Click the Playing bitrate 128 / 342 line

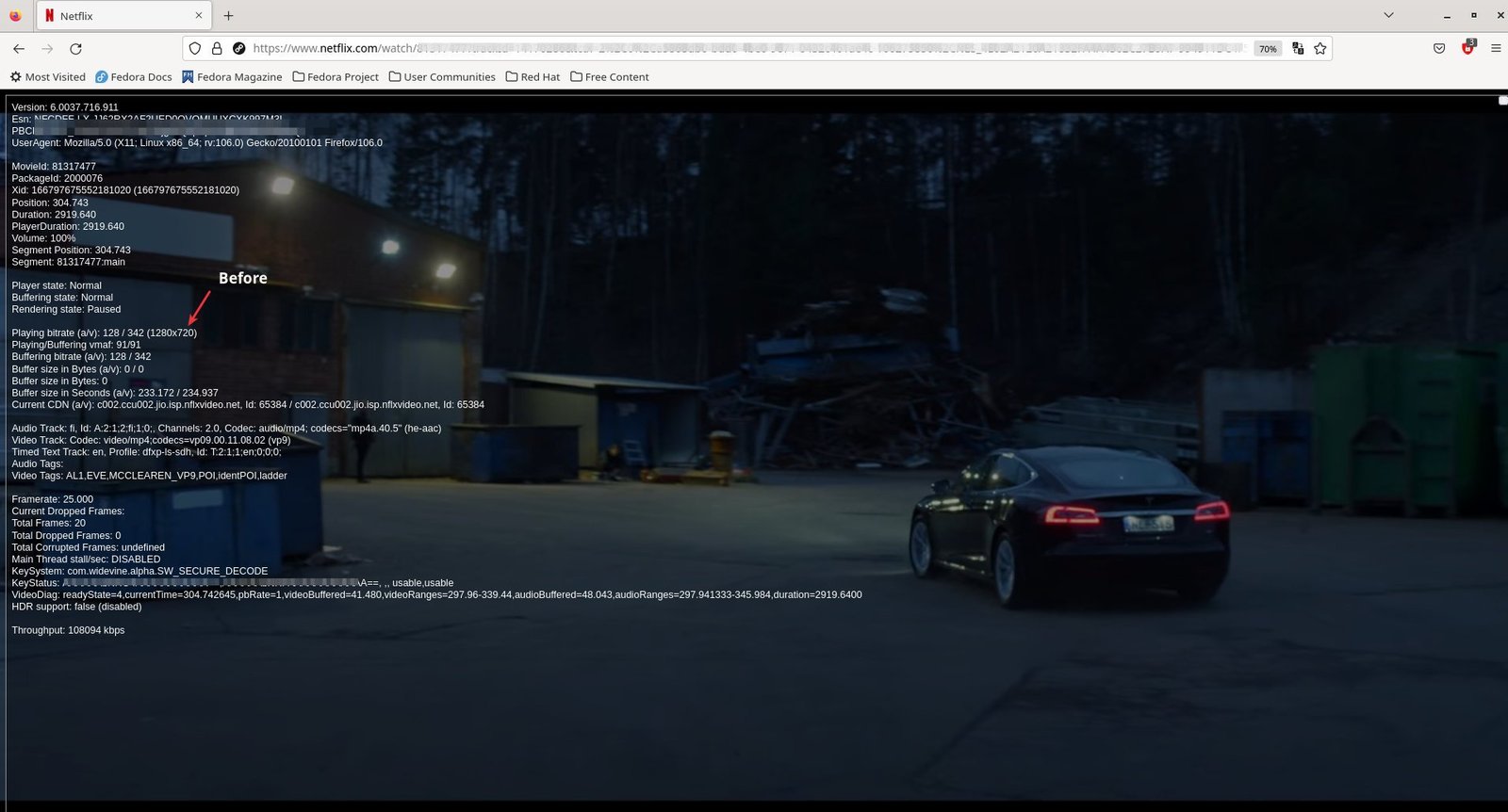[x=105, y=333]
